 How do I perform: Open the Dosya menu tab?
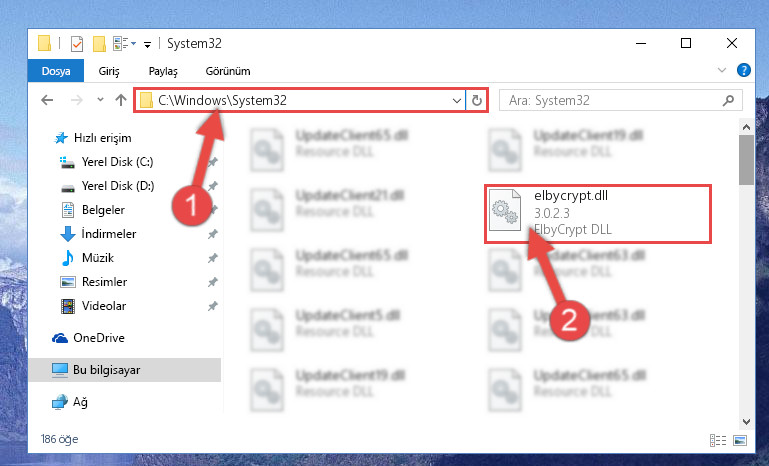[x=56, y=71]
